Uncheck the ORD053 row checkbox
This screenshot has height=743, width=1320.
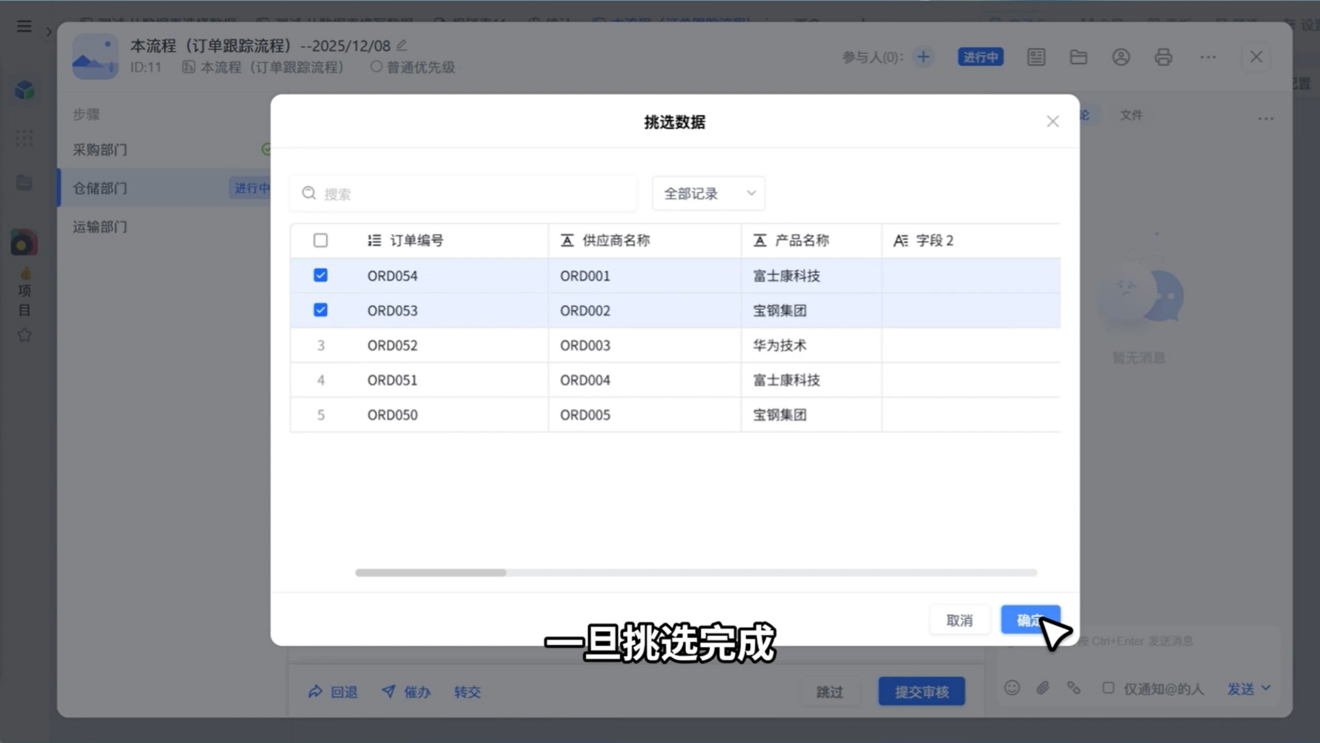pos(320,310)
